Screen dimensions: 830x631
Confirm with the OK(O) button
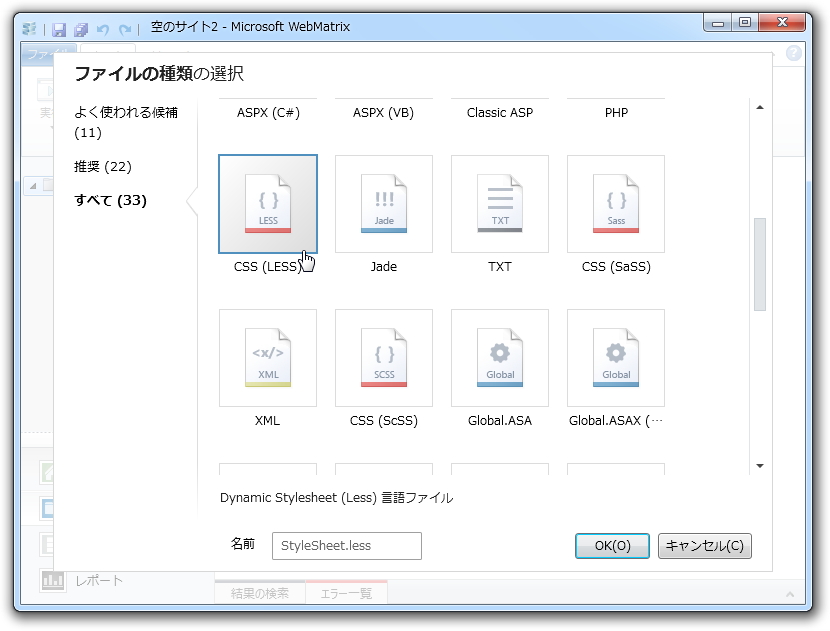tap(612, 546)
